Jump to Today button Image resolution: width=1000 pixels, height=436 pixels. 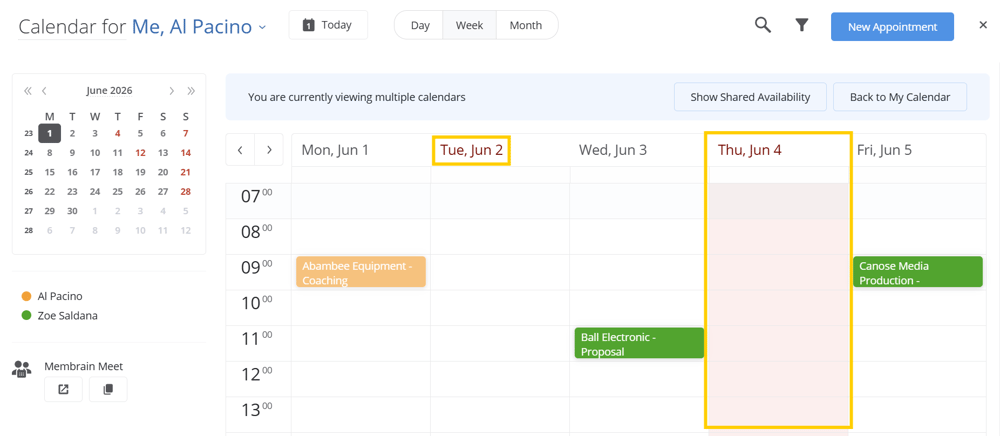tap(328, 25)
